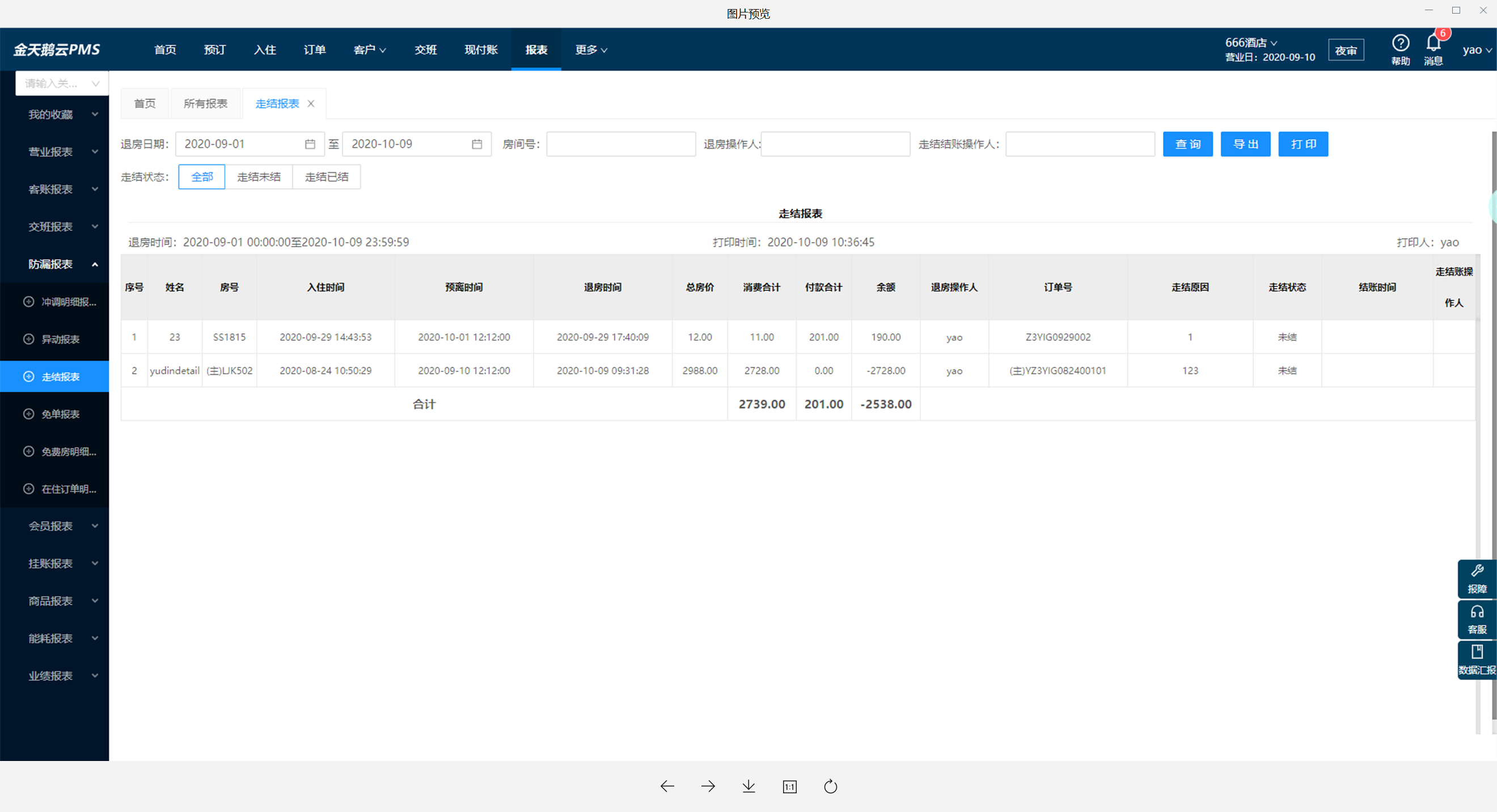Viewport: 1497px width, 812px height.
Task: Select the 走结已结 status filter
Action: [x=327, y=177]
